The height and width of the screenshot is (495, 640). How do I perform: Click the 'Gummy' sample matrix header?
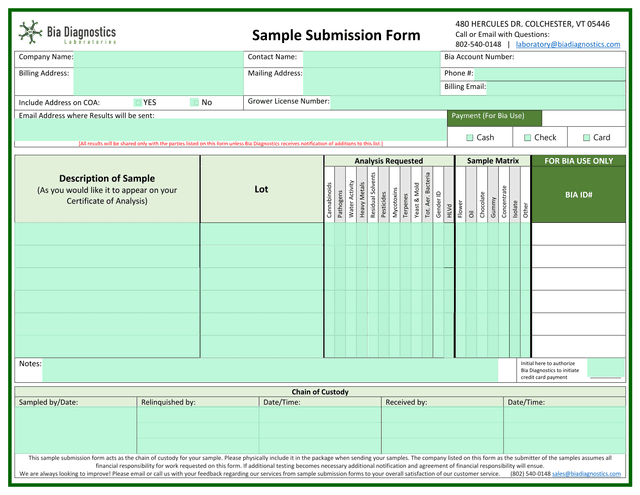click(x=493, y=194)
